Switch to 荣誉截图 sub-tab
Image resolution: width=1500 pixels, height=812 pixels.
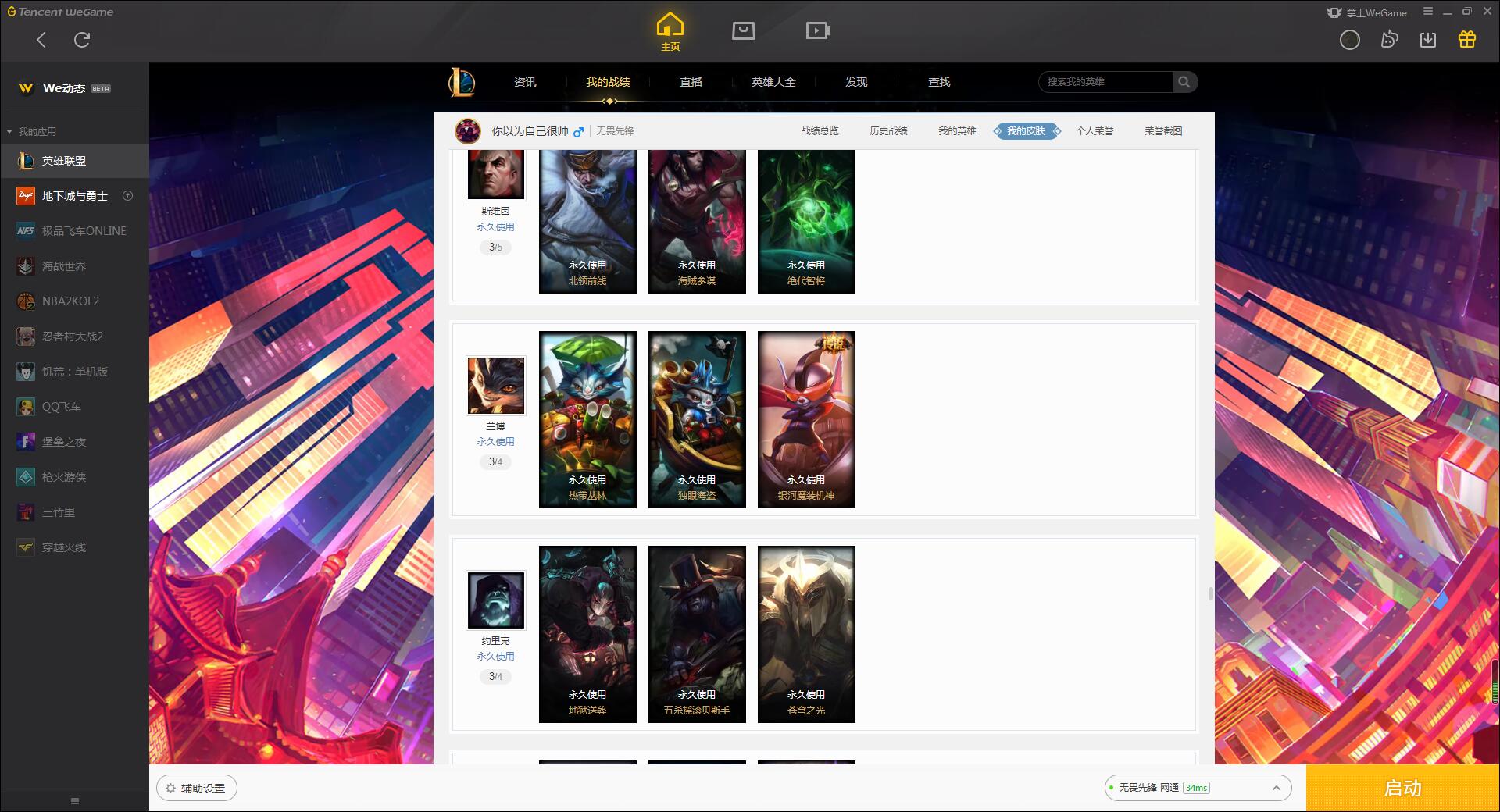point(1163,131)
